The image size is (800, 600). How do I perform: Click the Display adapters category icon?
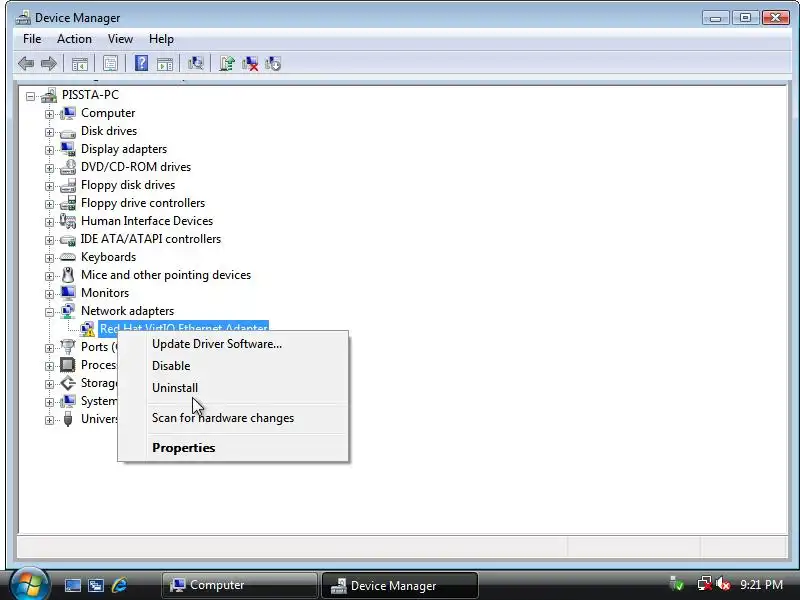pyautogui.click(x=68, y=149)
